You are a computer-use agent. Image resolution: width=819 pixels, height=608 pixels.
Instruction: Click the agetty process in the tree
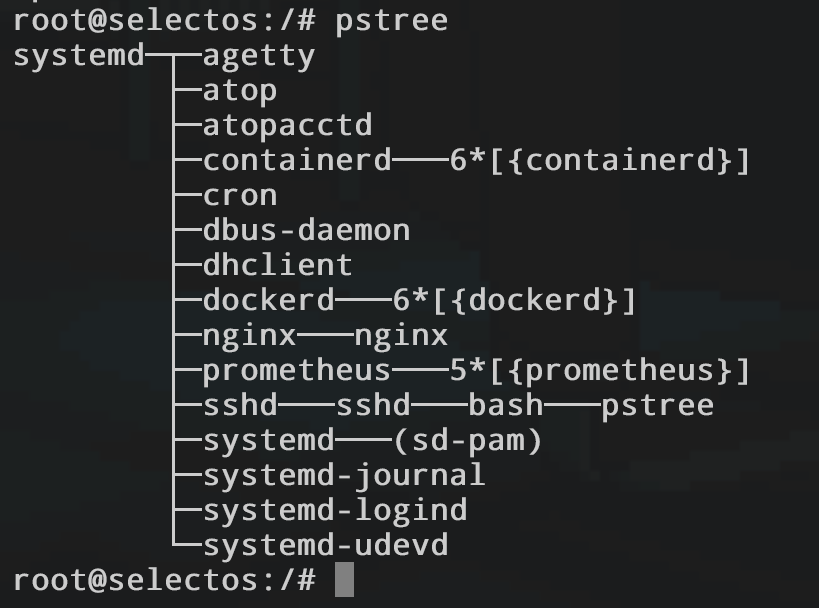pyautogui.click(x=259, y=55)
